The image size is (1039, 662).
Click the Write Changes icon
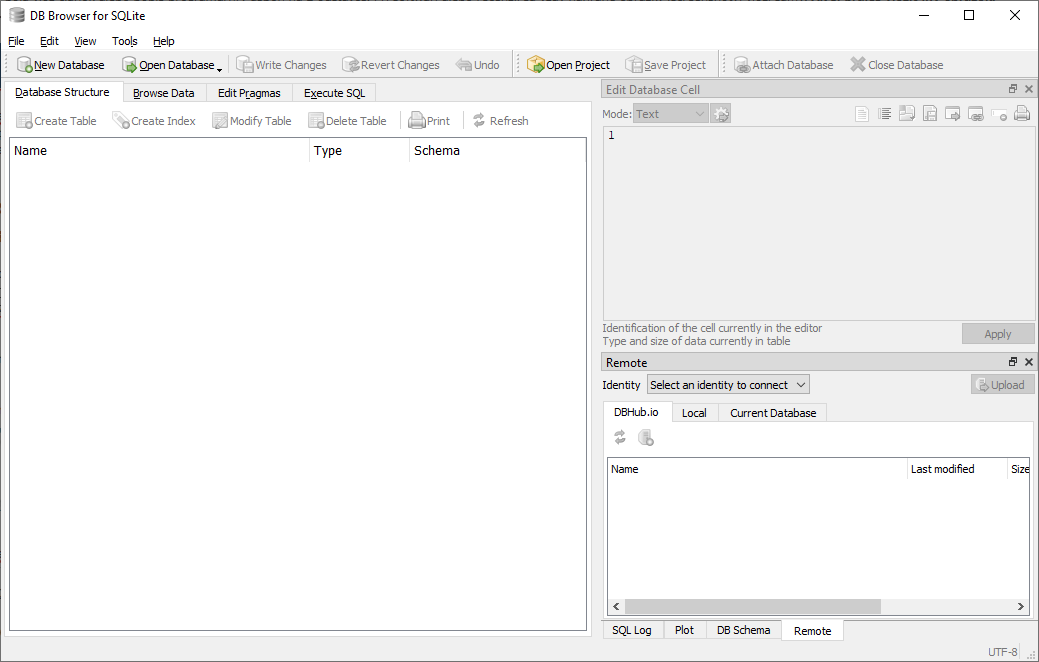point(281,64)
